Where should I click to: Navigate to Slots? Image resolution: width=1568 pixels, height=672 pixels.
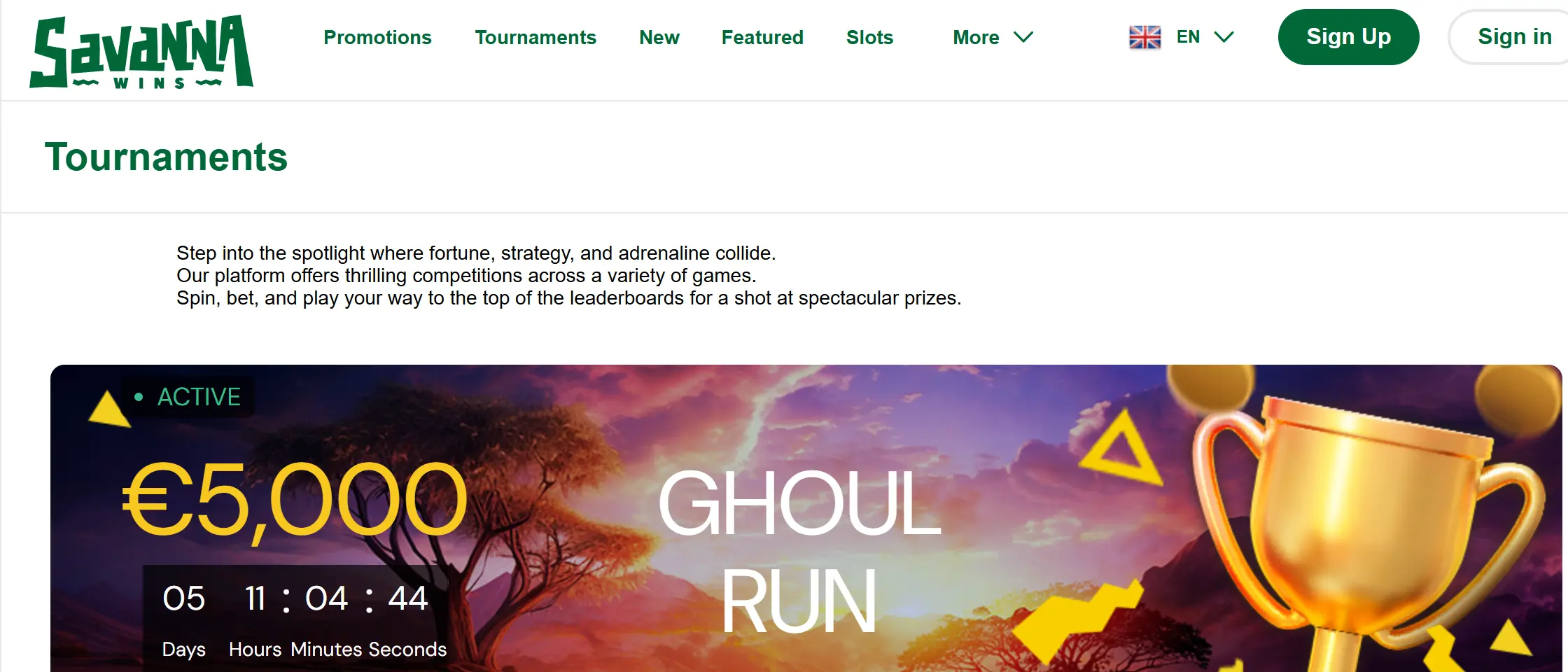pyautogui.click(x=869, y=37)
